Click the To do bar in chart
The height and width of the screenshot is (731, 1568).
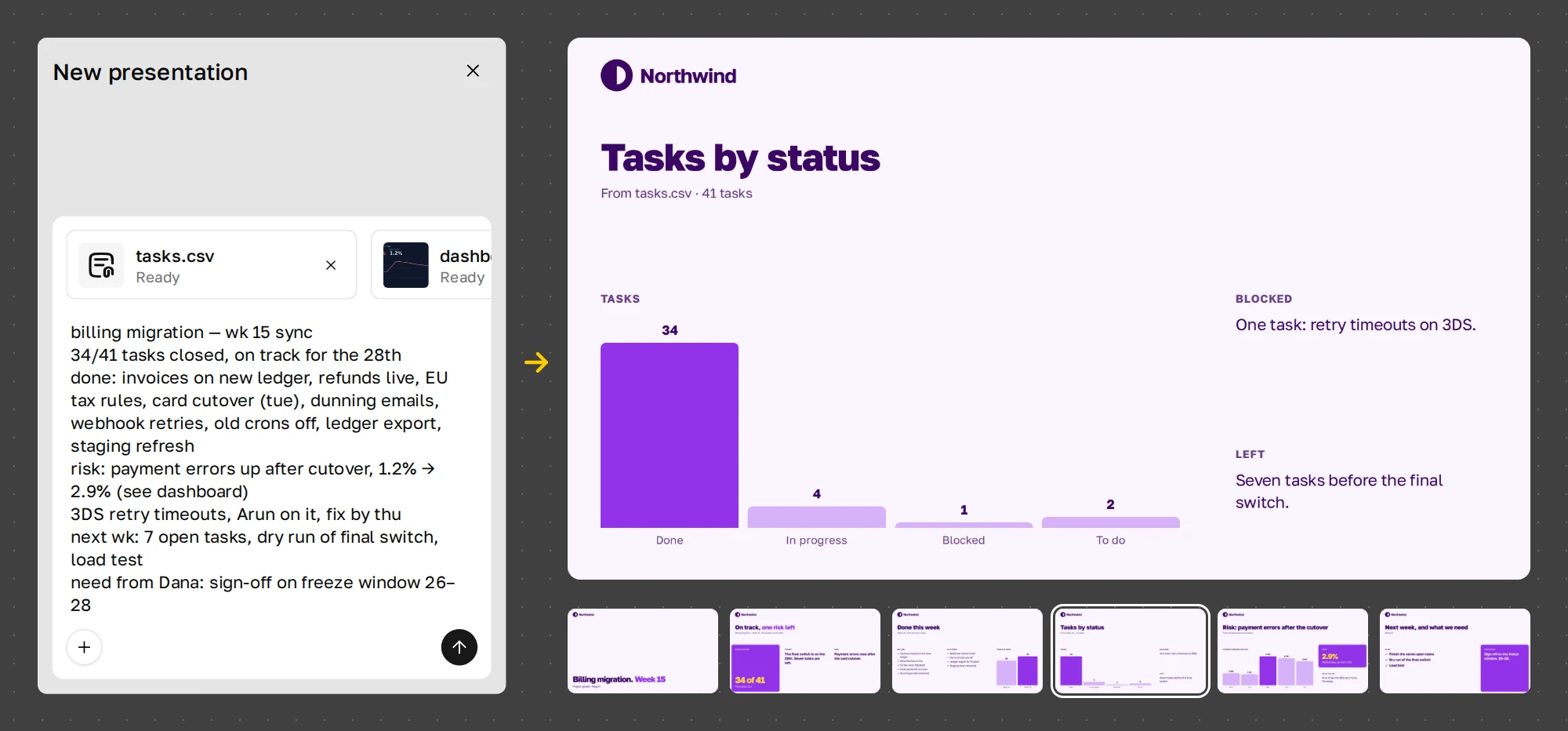1110,522
